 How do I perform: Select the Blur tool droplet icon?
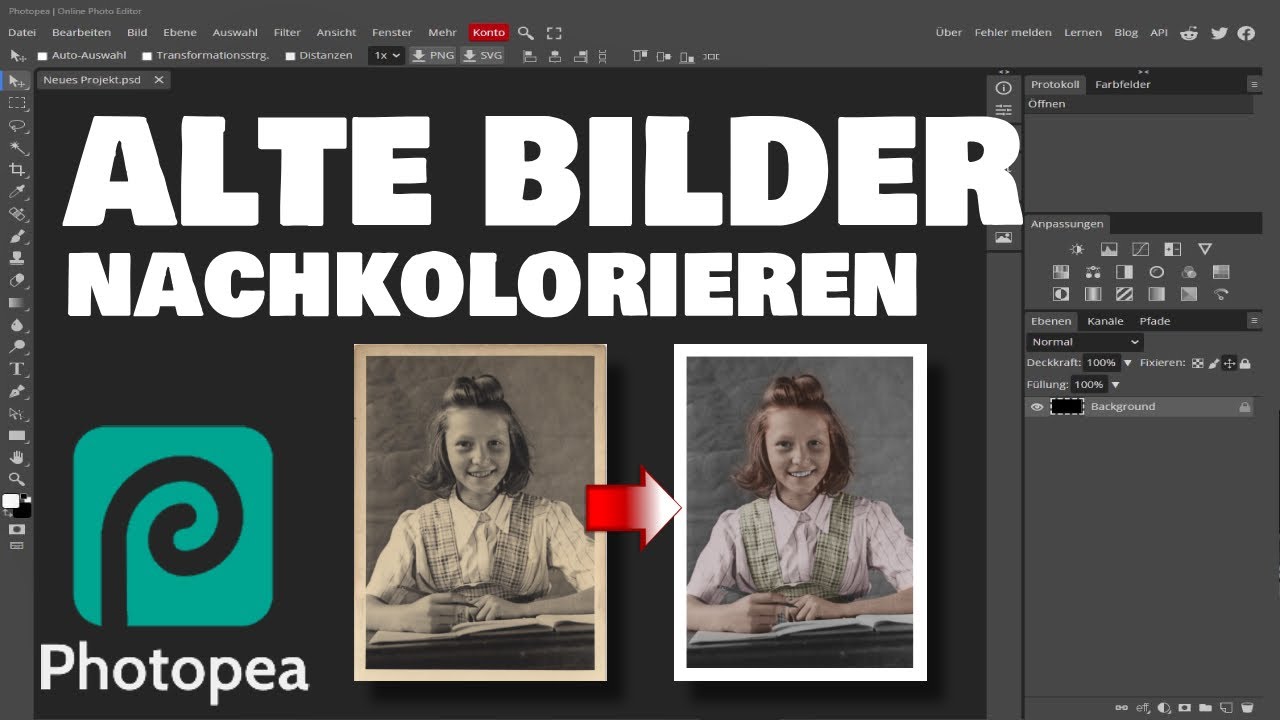pos(17,324)
